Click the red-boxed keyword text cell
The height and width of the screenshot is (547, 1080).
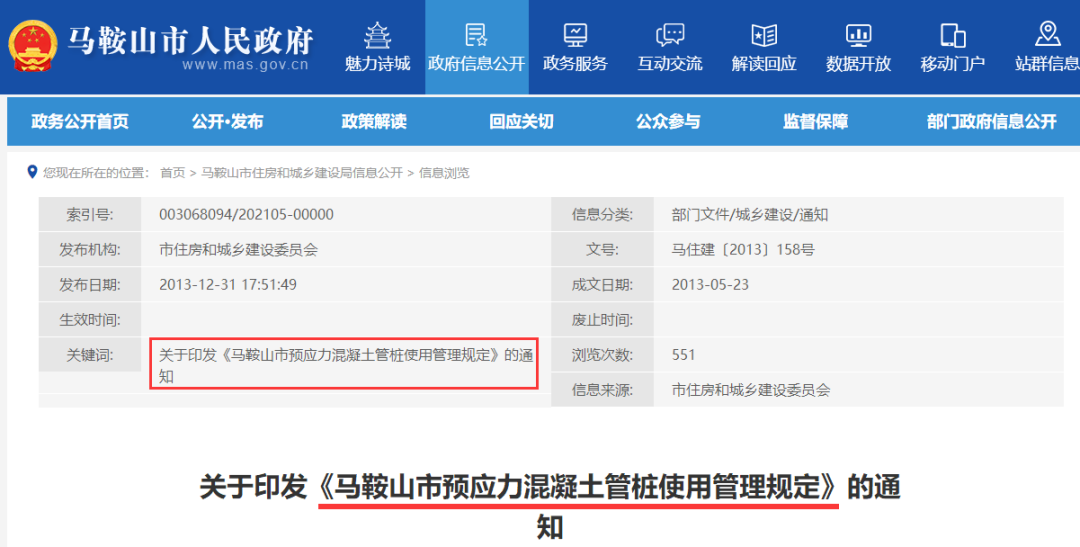344,365
